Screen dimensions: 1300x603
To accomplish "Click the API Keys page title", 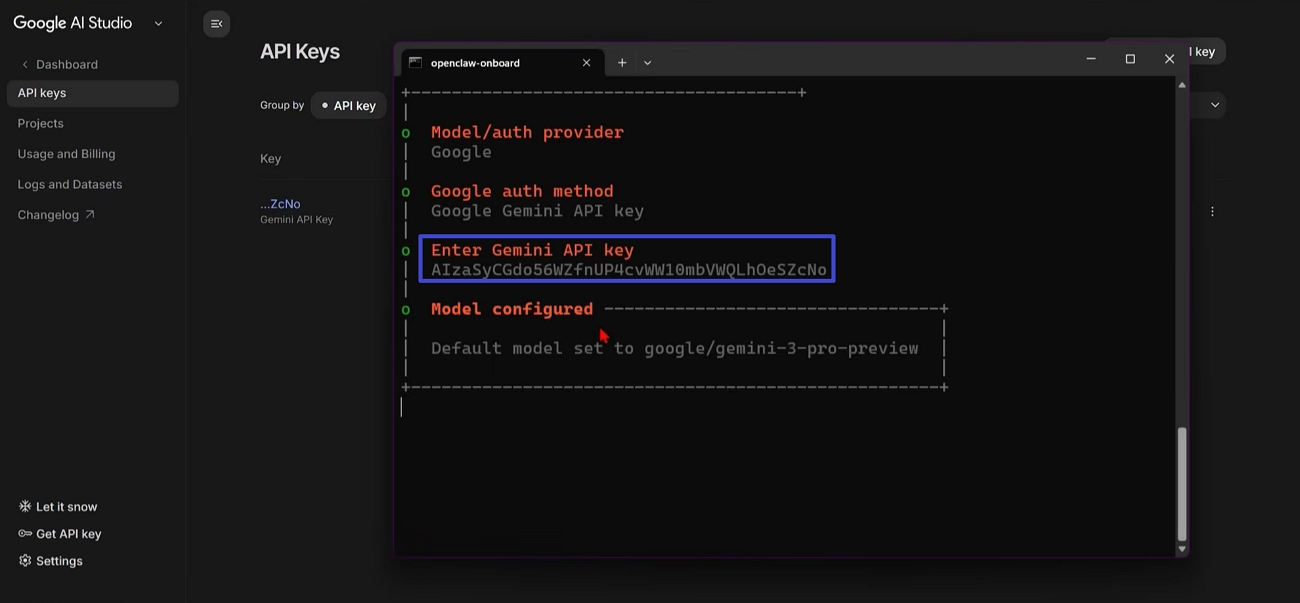I will (300, 51).
